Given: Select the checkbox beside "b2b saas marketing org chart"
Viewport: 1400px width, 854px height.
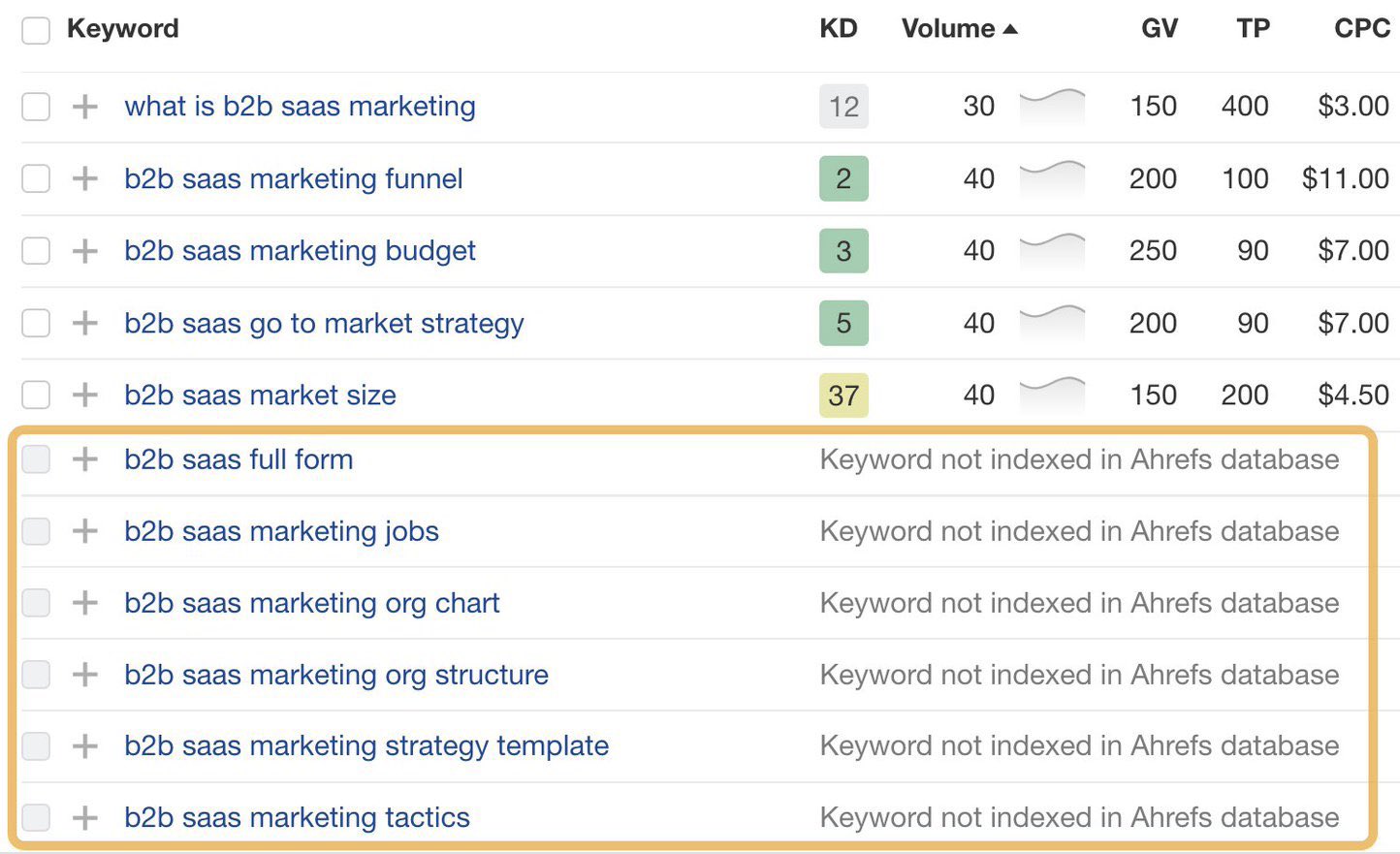Looking at the screenshot, I should click(x=35, y=603).
